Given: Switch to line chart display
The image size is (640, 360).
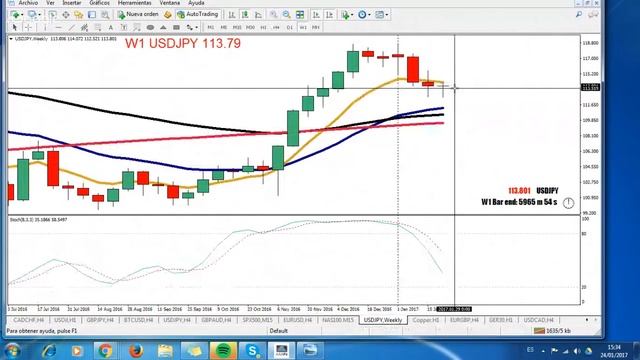Looking at the screenshot, I should (x=258, y=15).
